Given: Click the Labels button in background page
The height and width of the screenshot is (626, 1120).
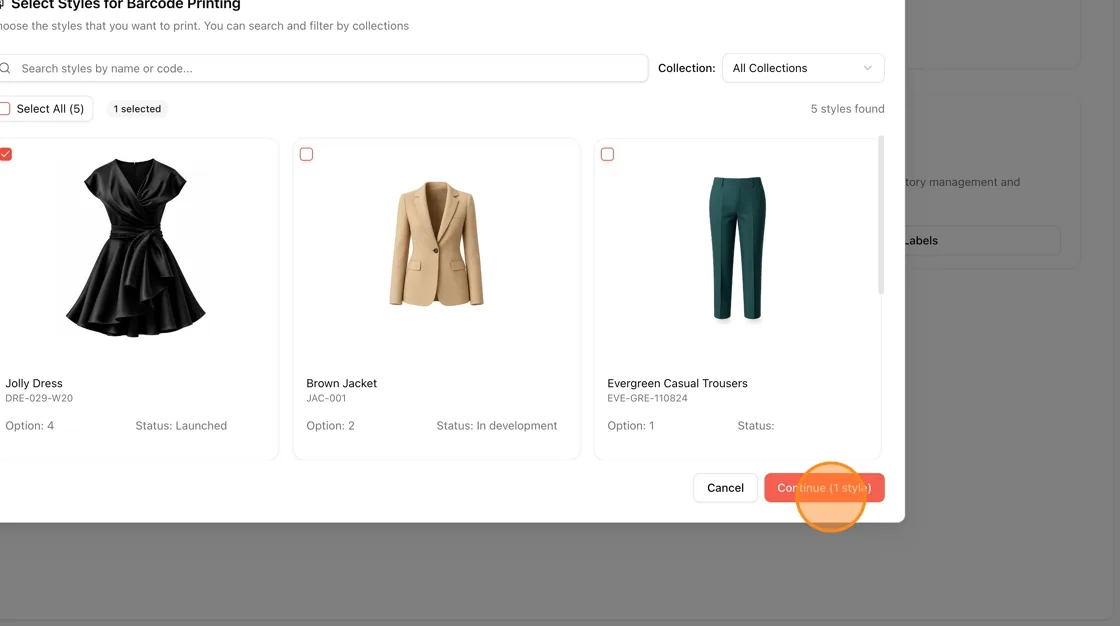Looking at the screenshot, I should pyautogui.click(x=982, y=241).
